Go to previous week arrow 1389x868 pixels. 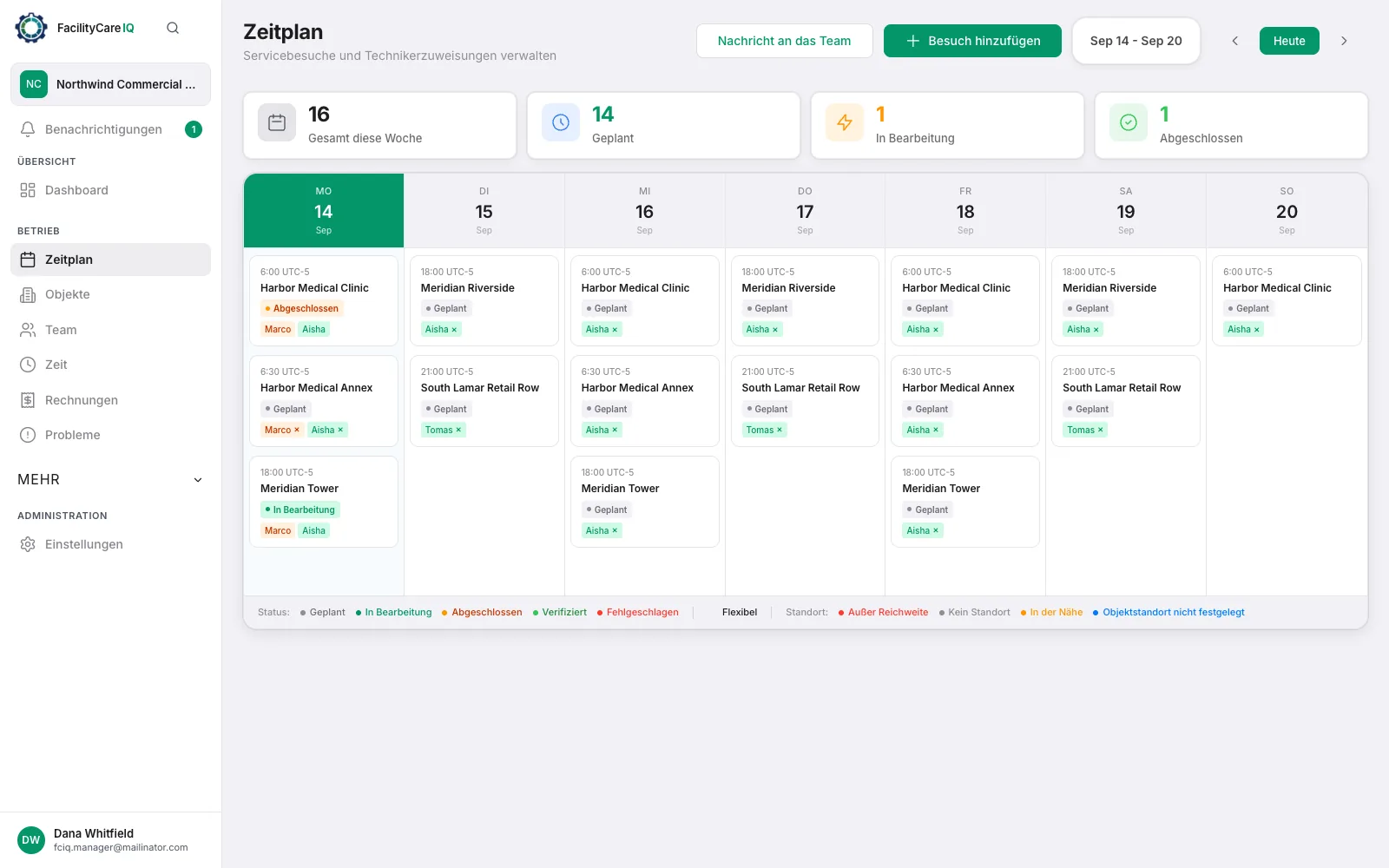(x=1234, y=41)
